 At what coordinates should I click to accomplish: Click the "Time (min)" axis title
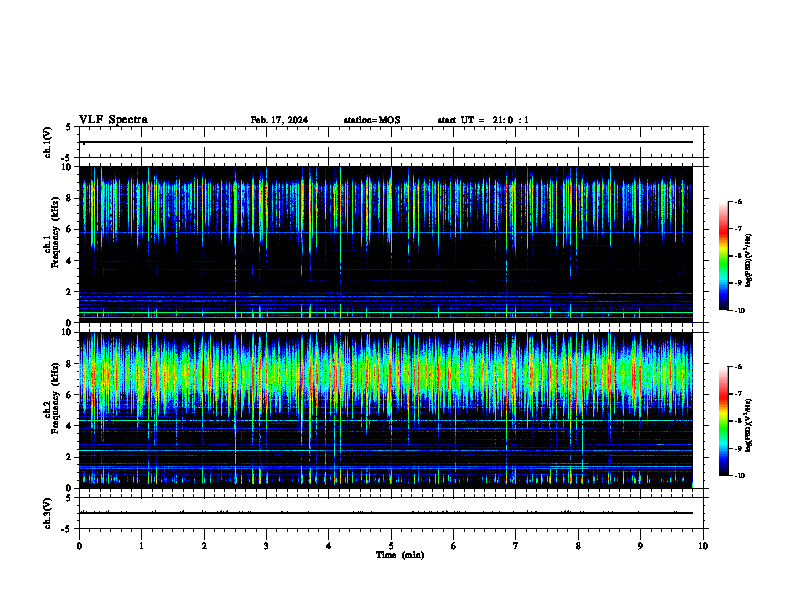400,554
